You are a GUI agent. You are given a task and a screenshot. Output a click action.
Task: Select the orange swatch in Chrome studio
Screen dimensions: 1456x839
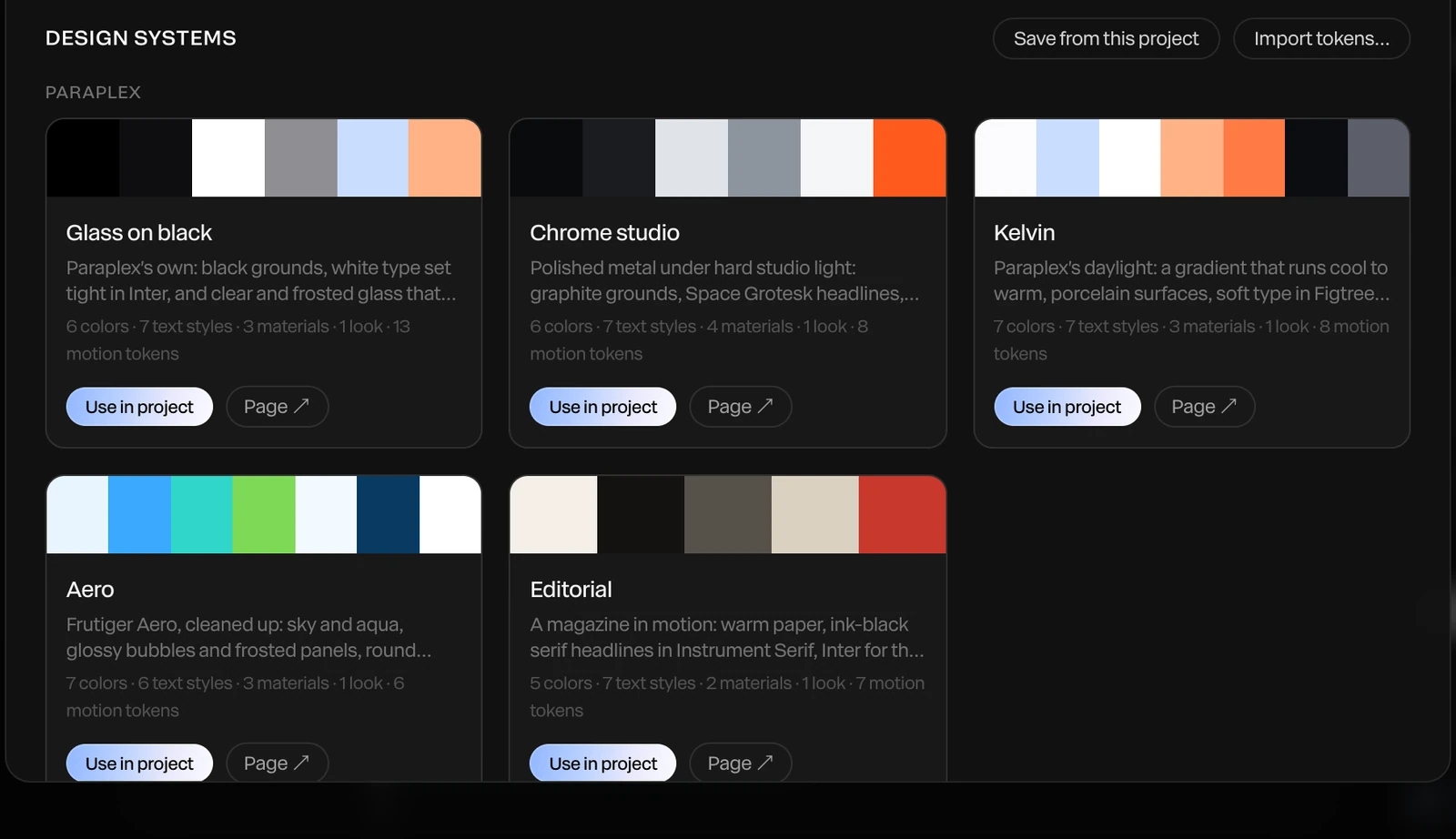(910, 158)
